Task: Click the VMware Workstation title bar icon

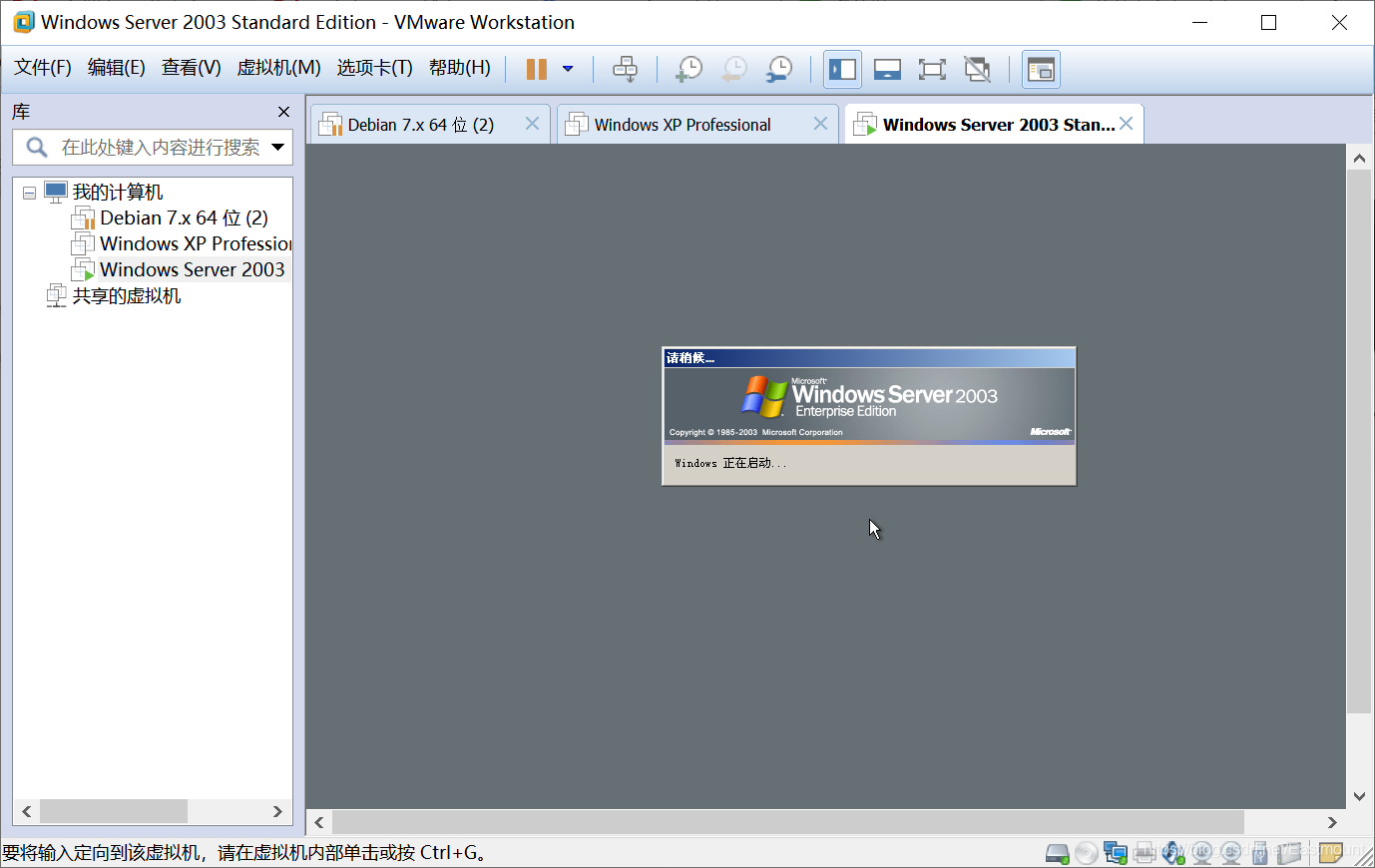Action: (x=24, y=22)
